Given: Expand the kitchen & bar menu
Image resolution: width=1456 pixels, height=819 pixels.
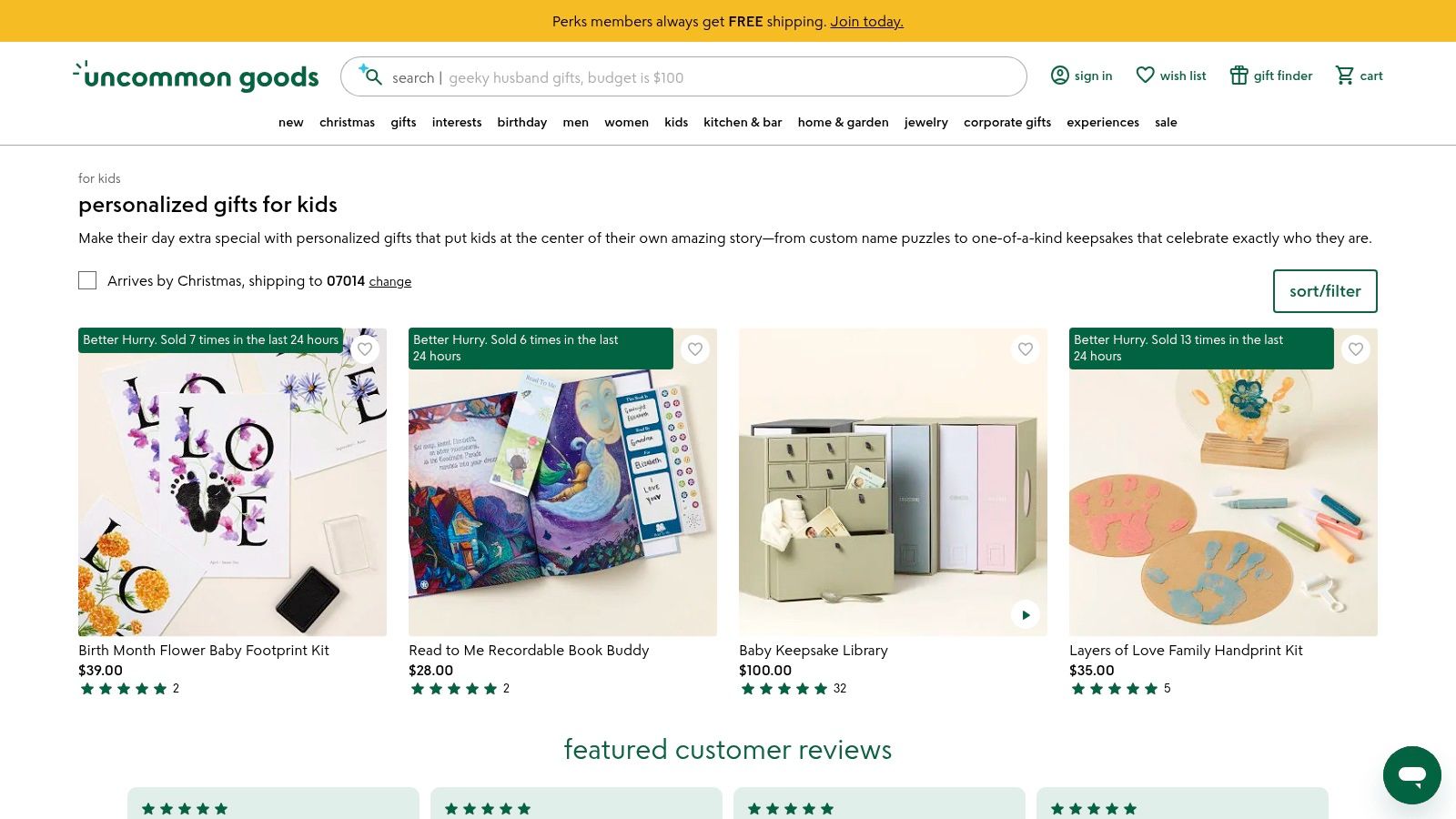Looking at the screenshot, I should coord(743,122).
